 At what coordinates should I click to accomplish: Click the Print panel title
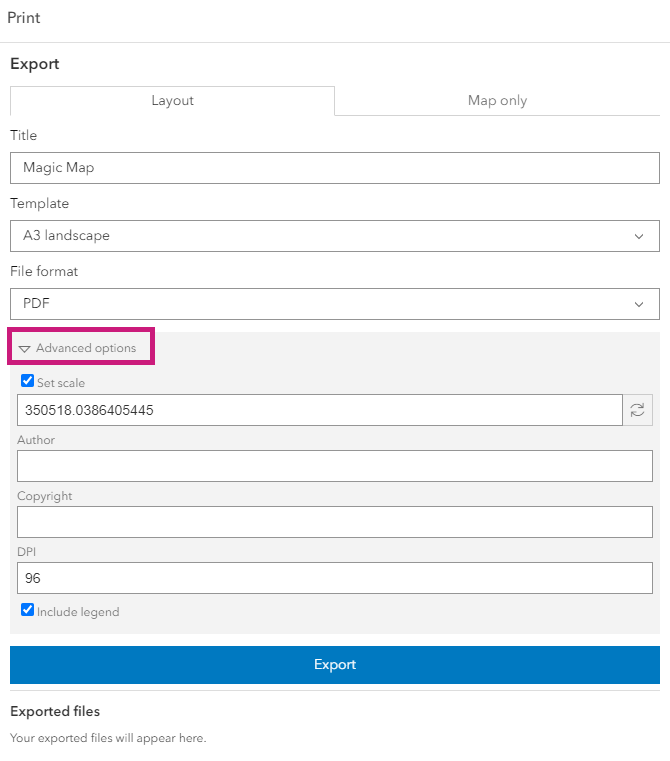(24, 18)
